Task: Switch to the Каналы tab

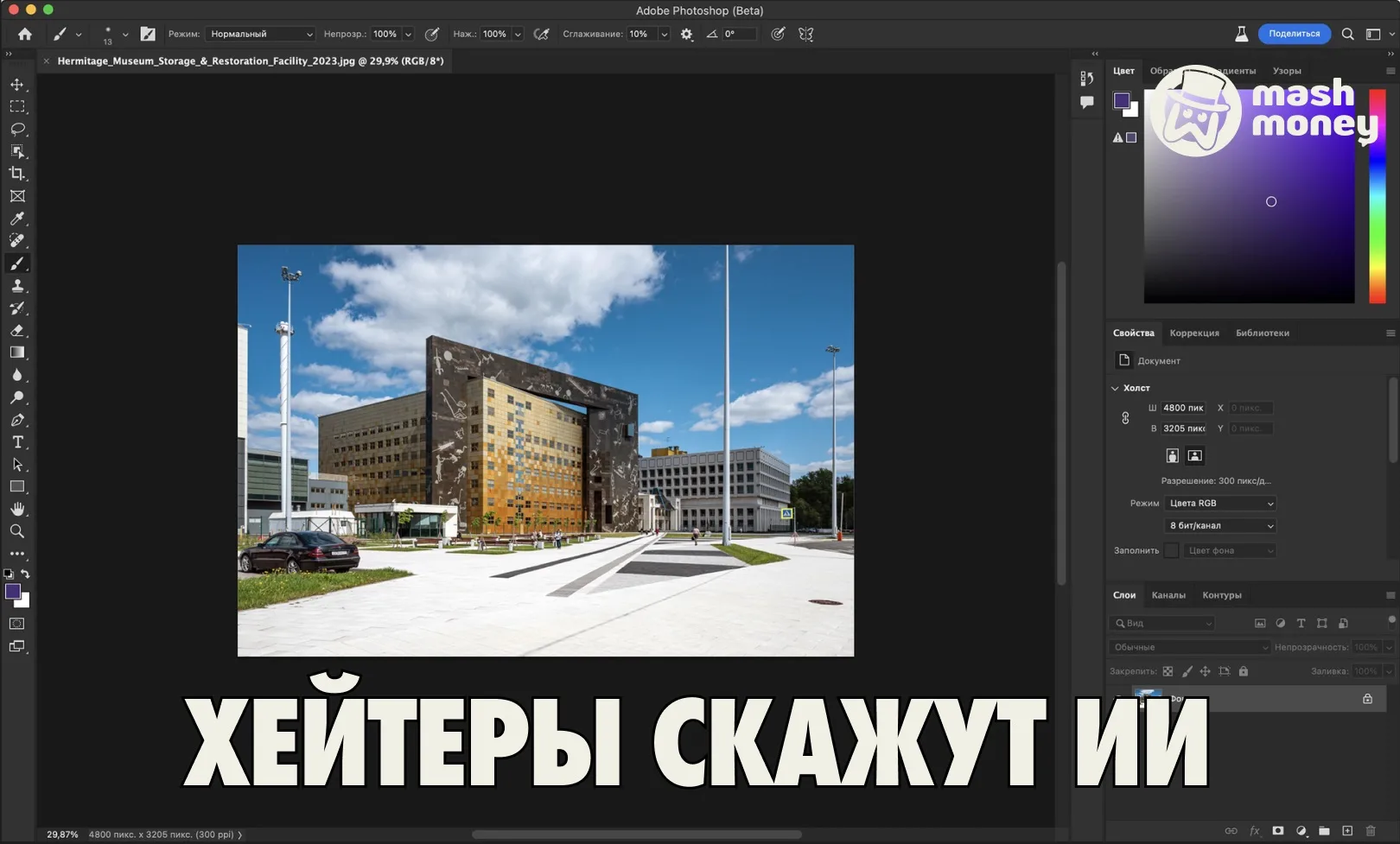Action: (x=1168, y=595)
